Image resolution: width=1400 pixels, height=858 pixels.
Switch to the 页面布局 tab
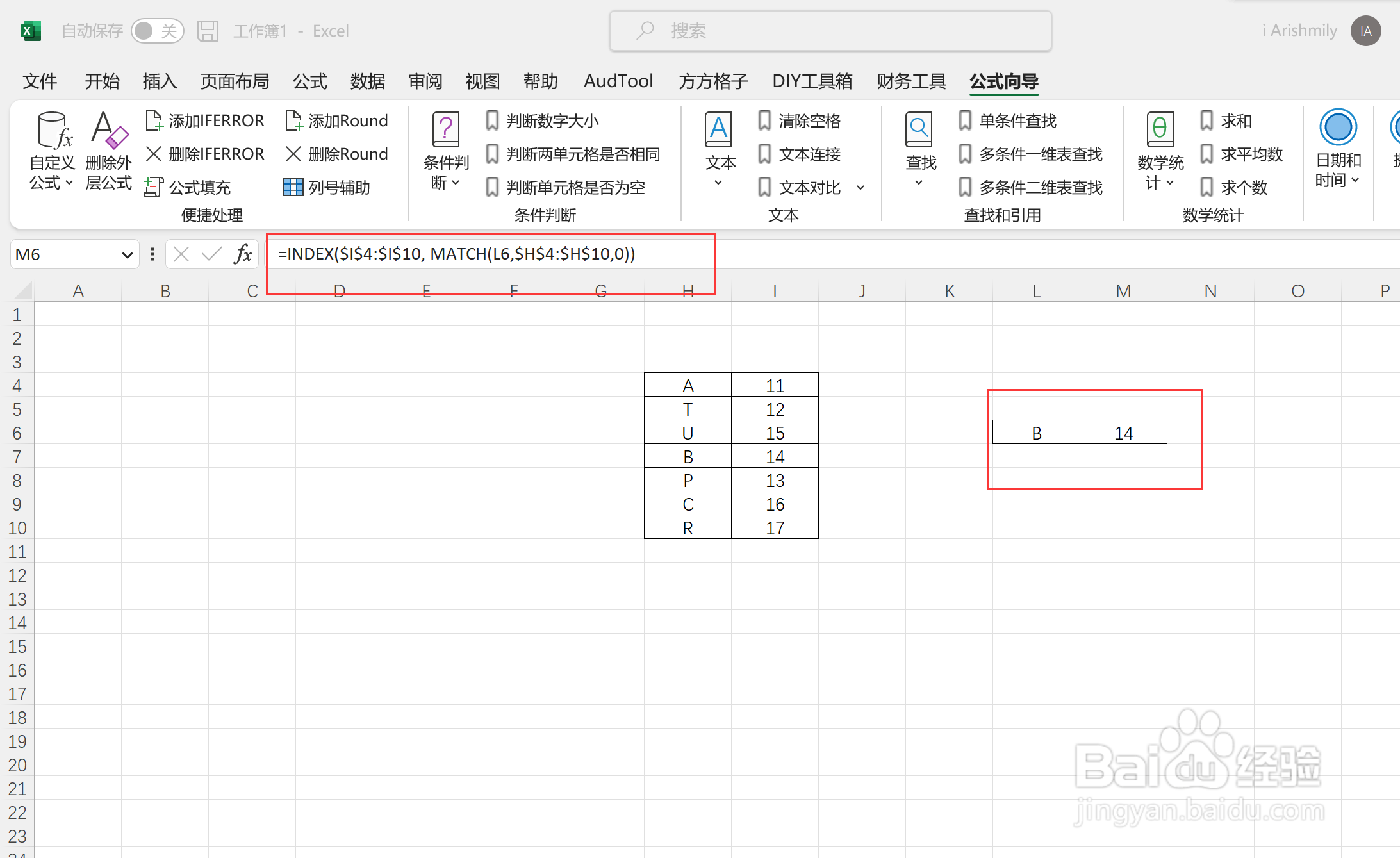tap(235, 81)
